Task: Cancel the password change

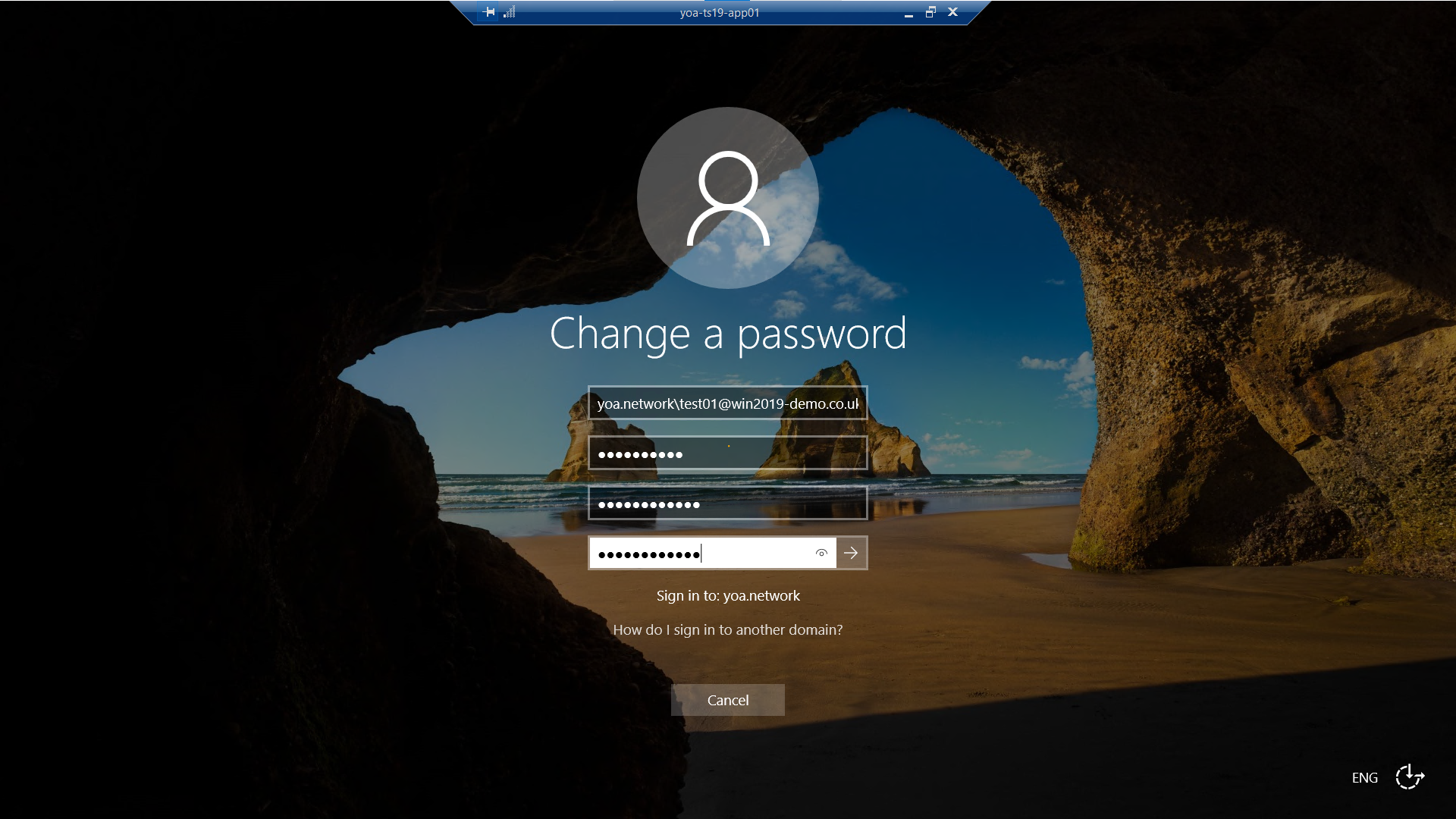Action: coord(728,700)
